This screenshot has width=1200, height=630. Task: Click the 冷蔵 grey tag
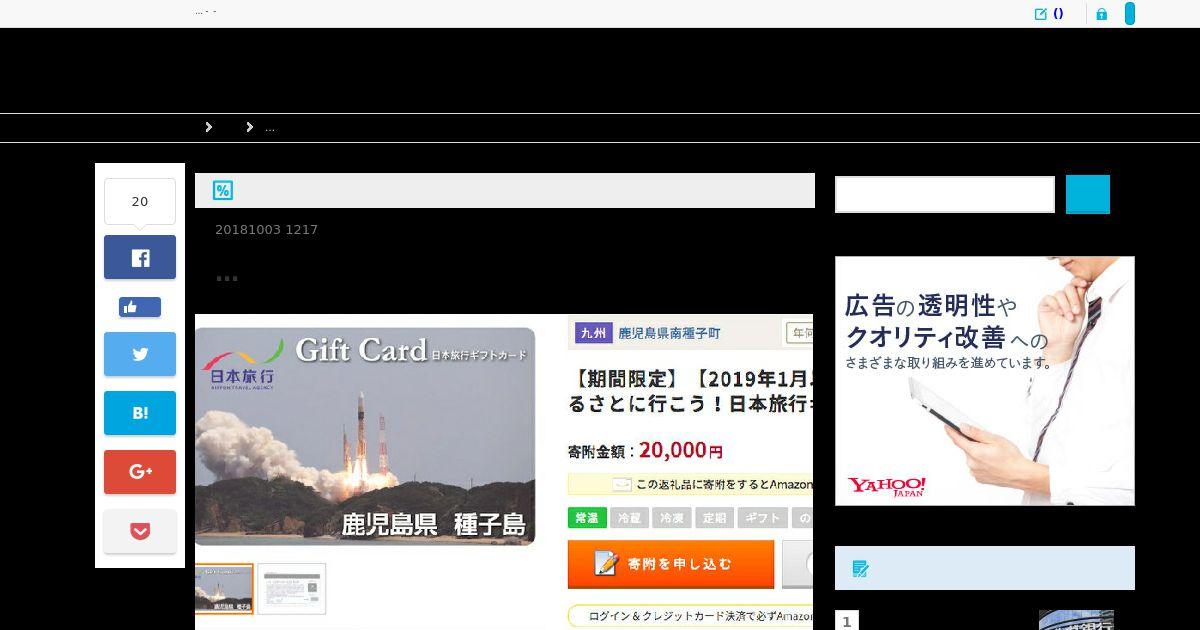pyautogui.click(x=629, y=518)
